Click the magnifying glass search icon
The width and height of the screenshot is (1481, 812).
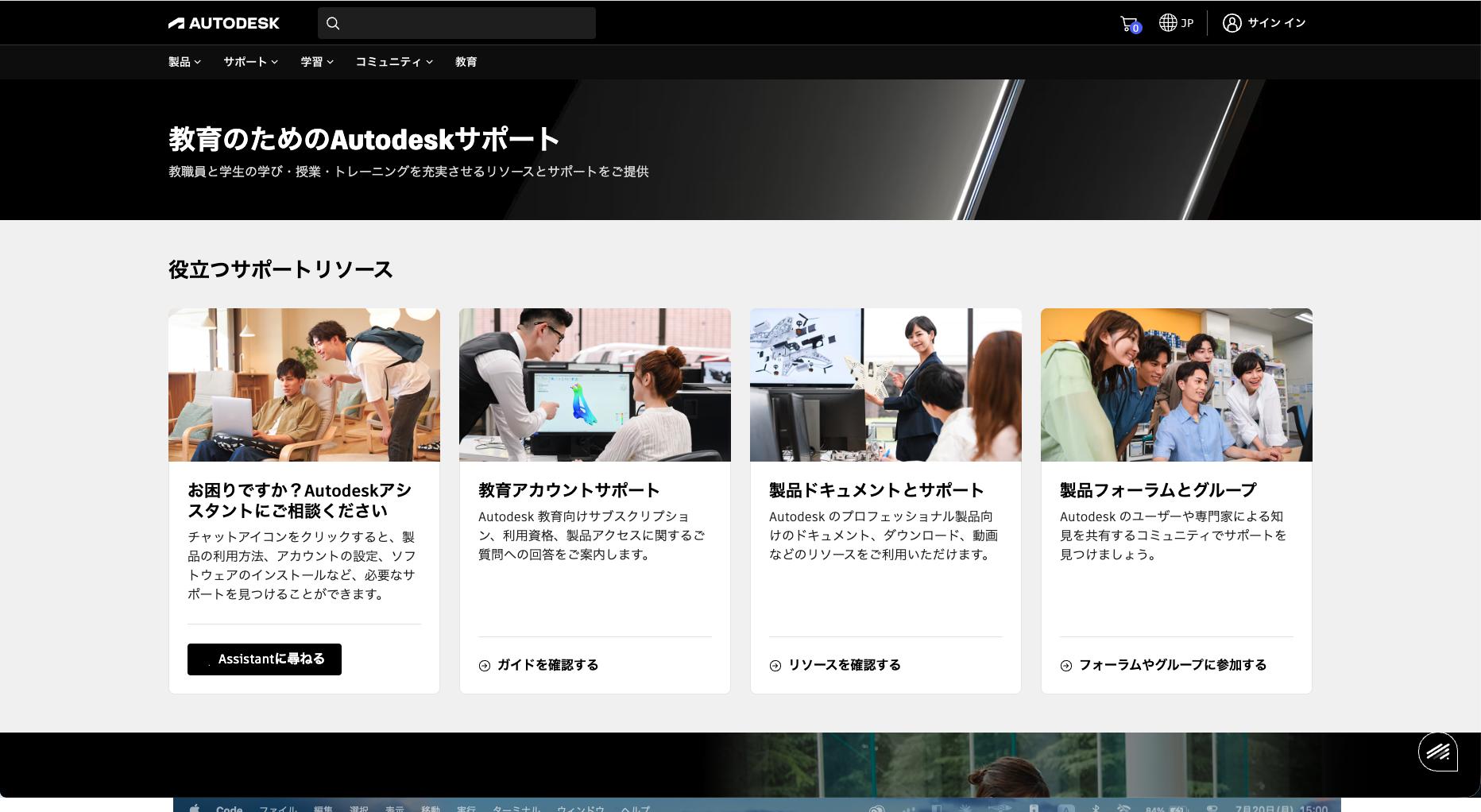tap(333, 23)
